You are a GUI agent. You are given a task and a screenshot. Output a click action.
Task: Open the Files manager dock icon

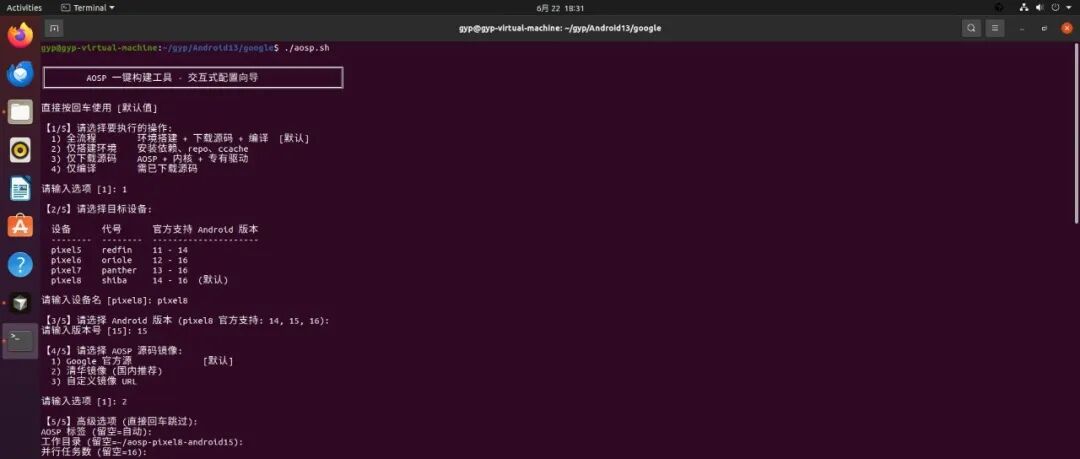pyautogui.click(x=21, y=111)
